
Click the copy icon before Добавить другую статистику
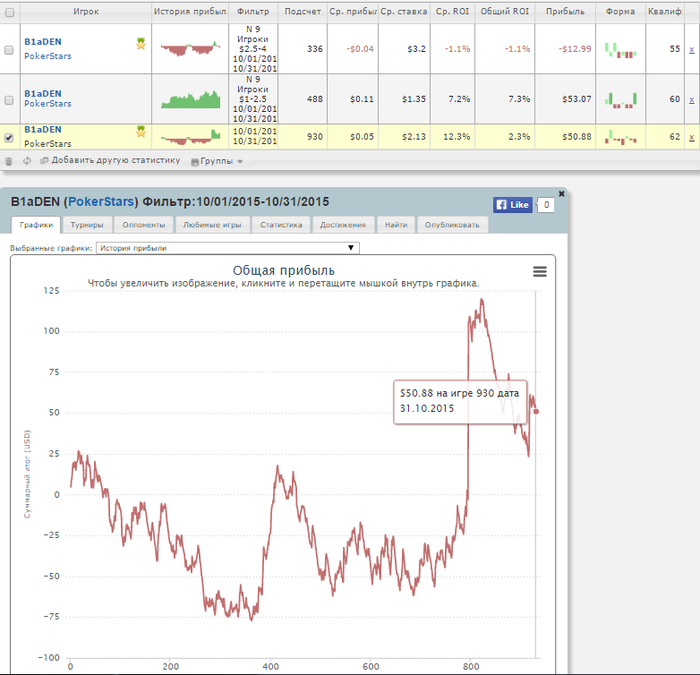click(x=44, y=161)
